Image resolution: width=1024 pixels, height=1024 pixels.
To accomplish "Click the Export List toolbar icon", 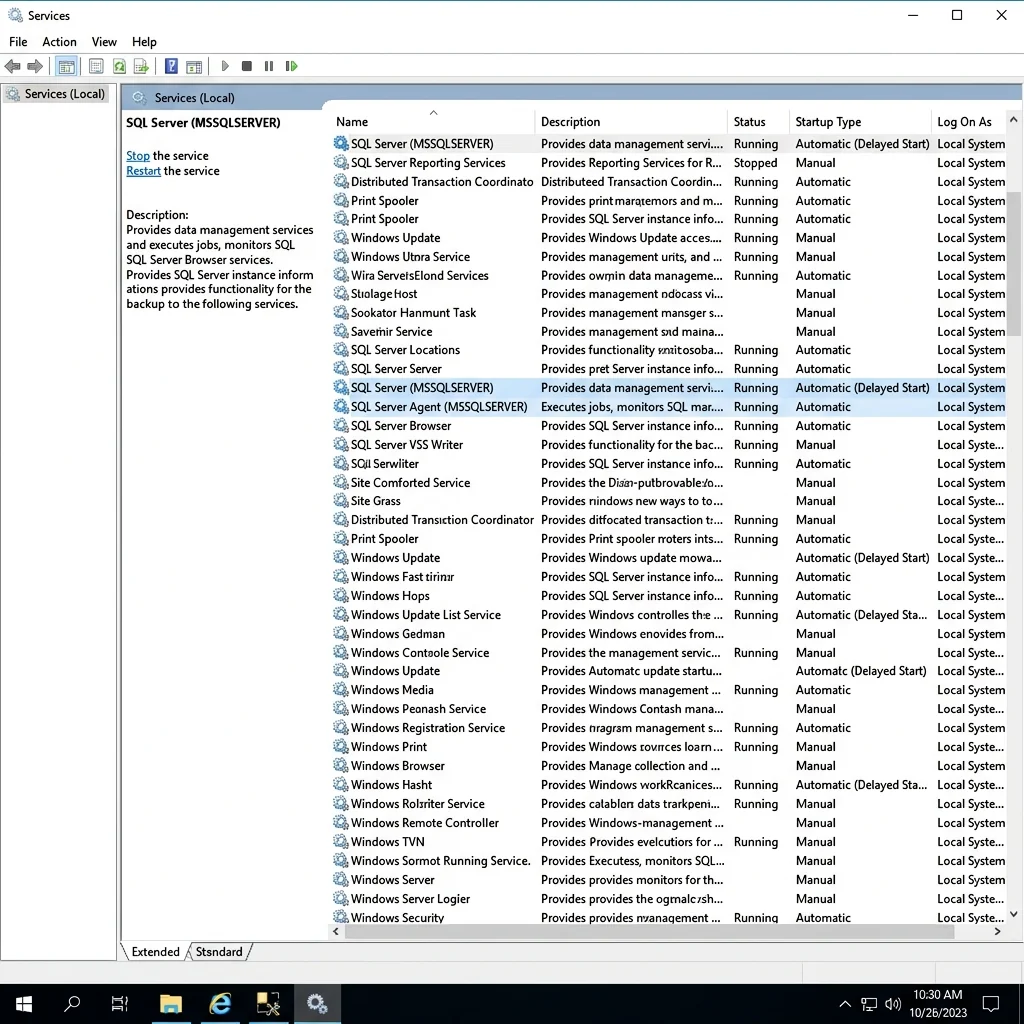I will click(x=141, y=66).
